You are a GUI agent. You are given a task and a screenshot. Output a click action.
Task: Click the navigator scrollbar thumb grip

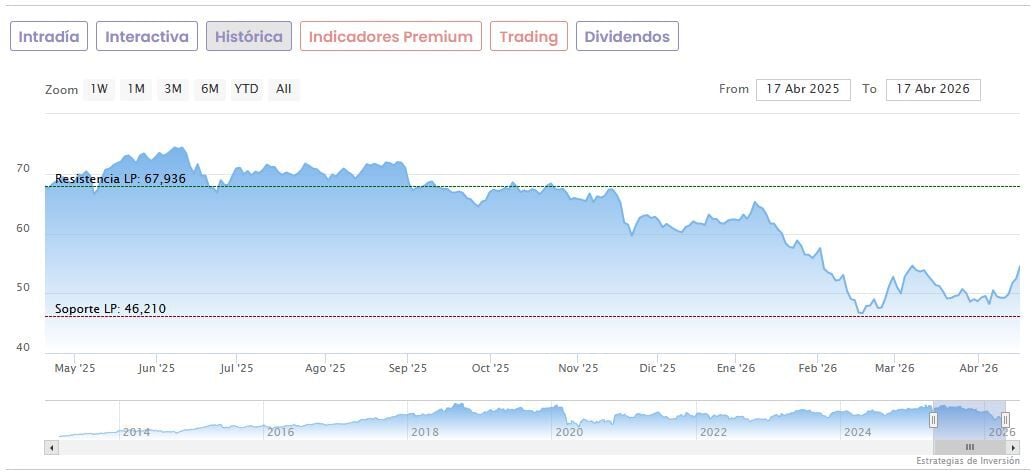[969, 447]
